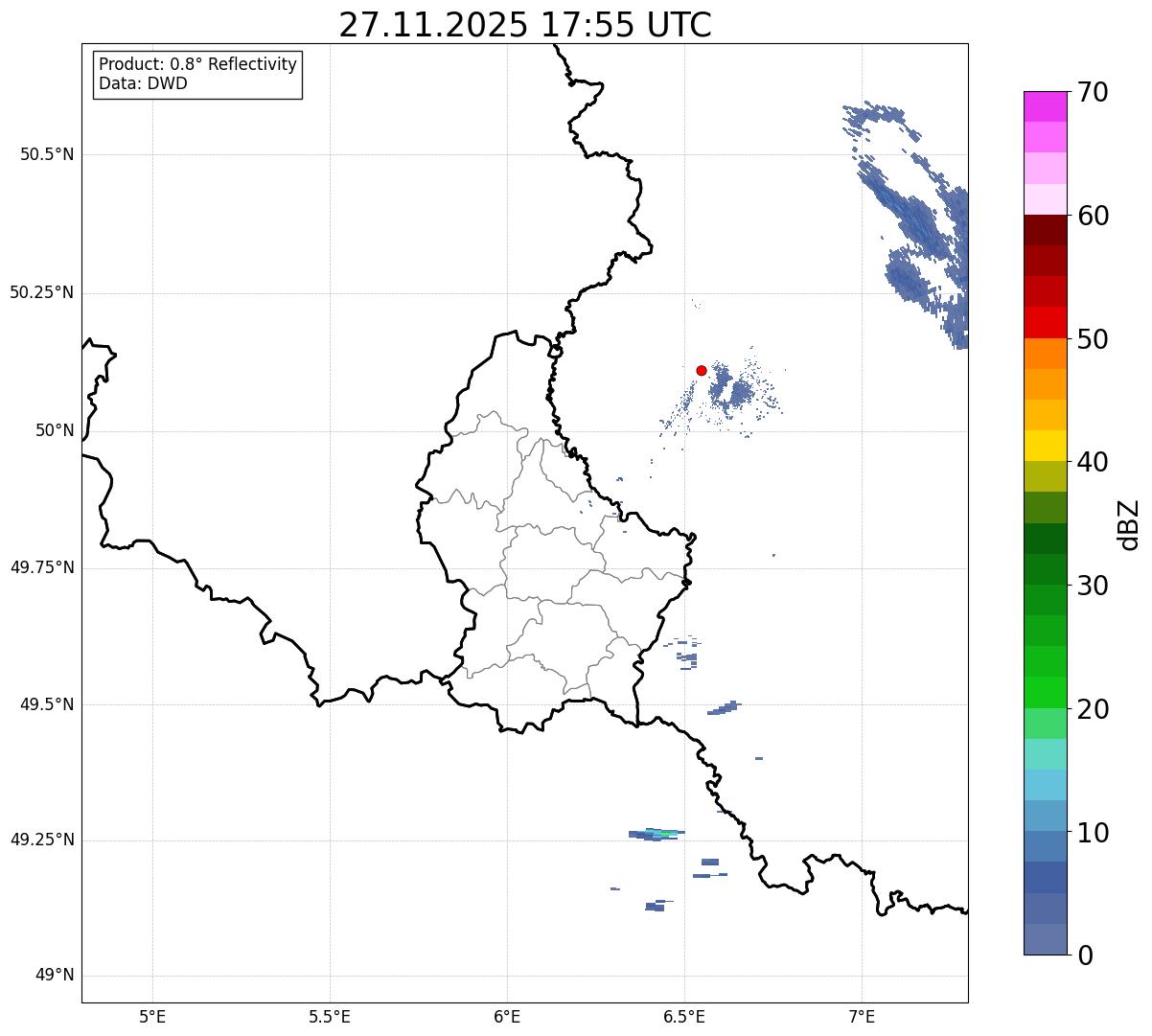Click the orange colorbar segment below 50
This screenshot has width=1152, height=1036.
(x=1046, y=354)
